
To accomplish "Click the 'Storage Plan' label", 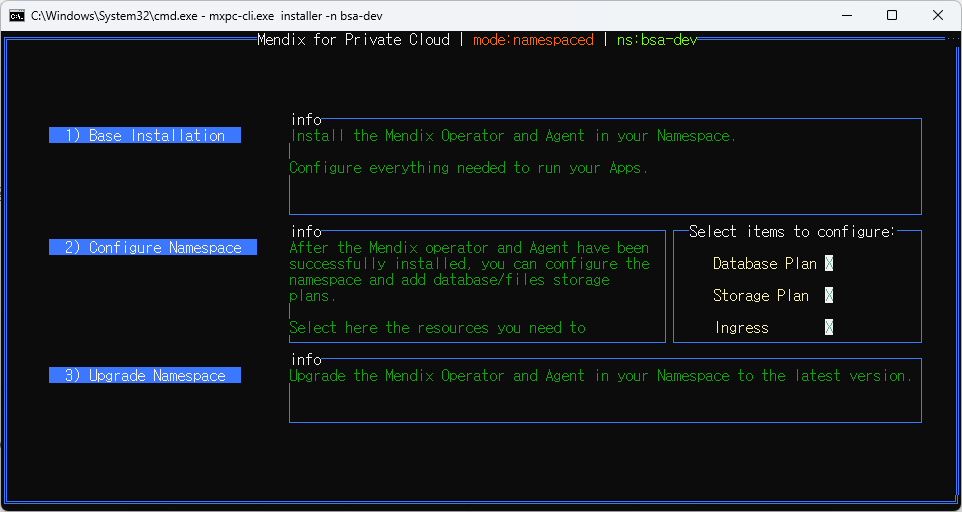I will (x=761, y=296).
